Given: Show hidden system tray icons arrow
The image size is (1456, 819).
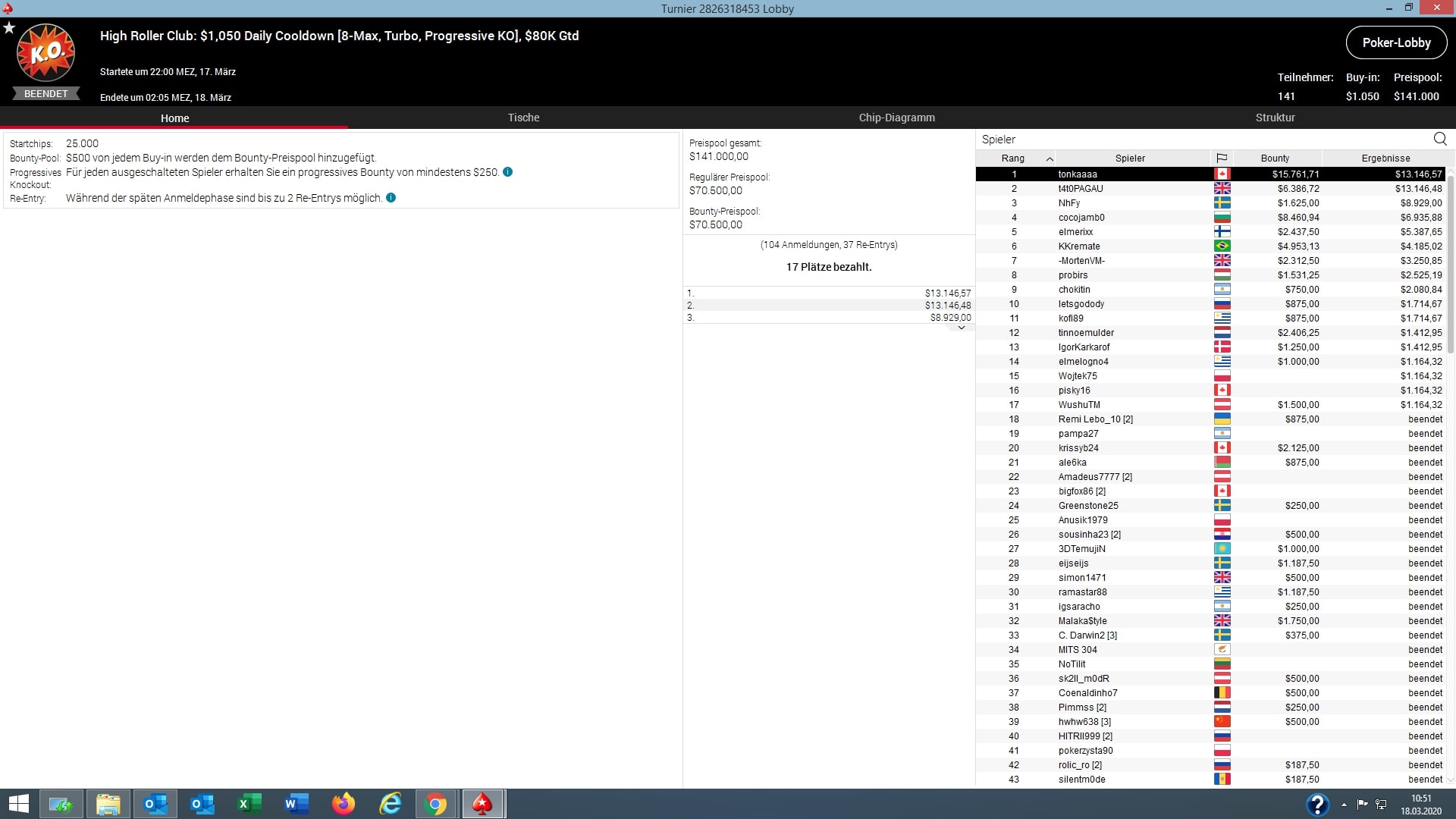Looking at the screenshot, I should point(1344,804).
